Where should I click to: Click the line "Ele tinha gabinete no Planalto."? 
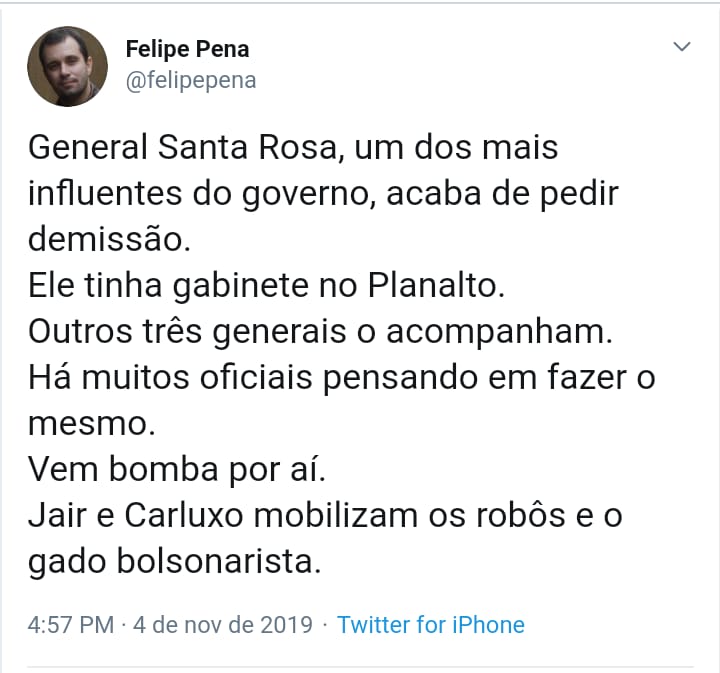point(268,284)
